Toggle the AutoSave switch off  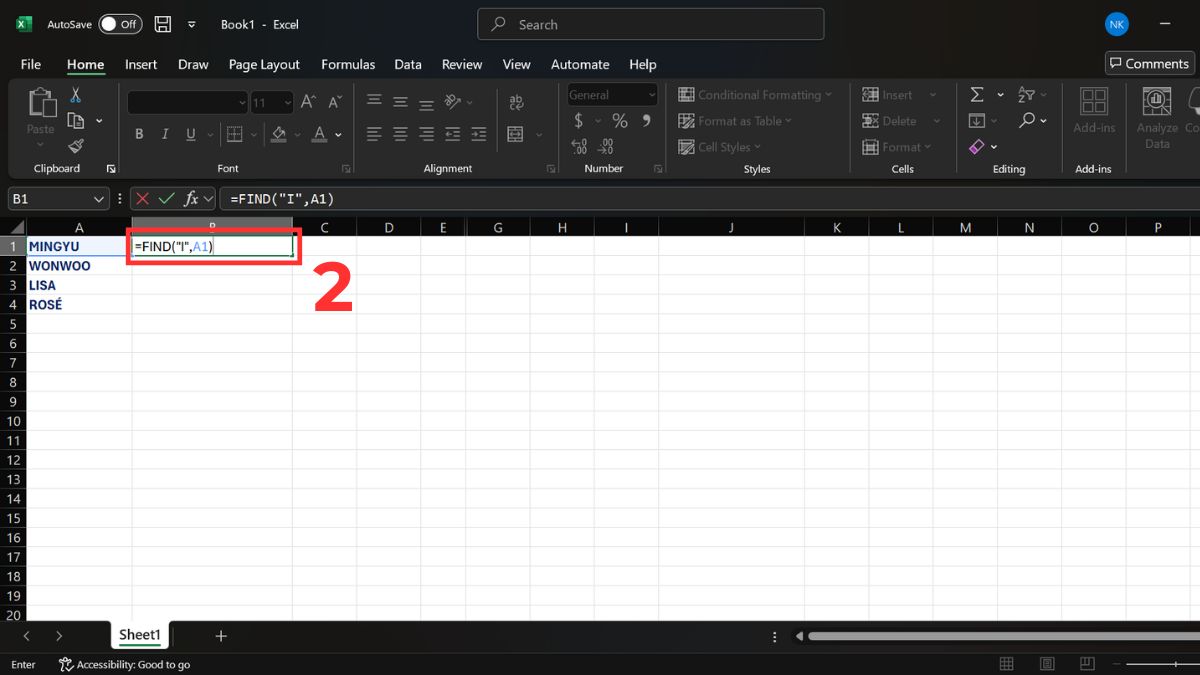(x=119, y=23)
